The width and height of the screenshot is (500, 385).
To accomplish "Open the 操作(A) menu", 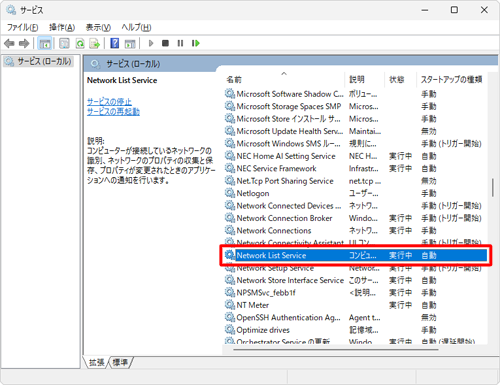I will click(x=62, y=27).
